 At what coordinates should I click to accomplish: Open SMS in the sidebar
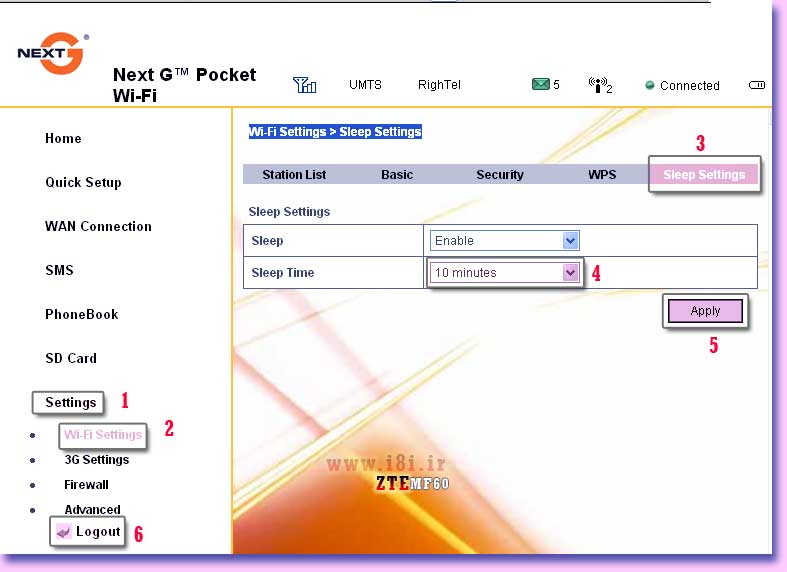click(x=59, y=270)
